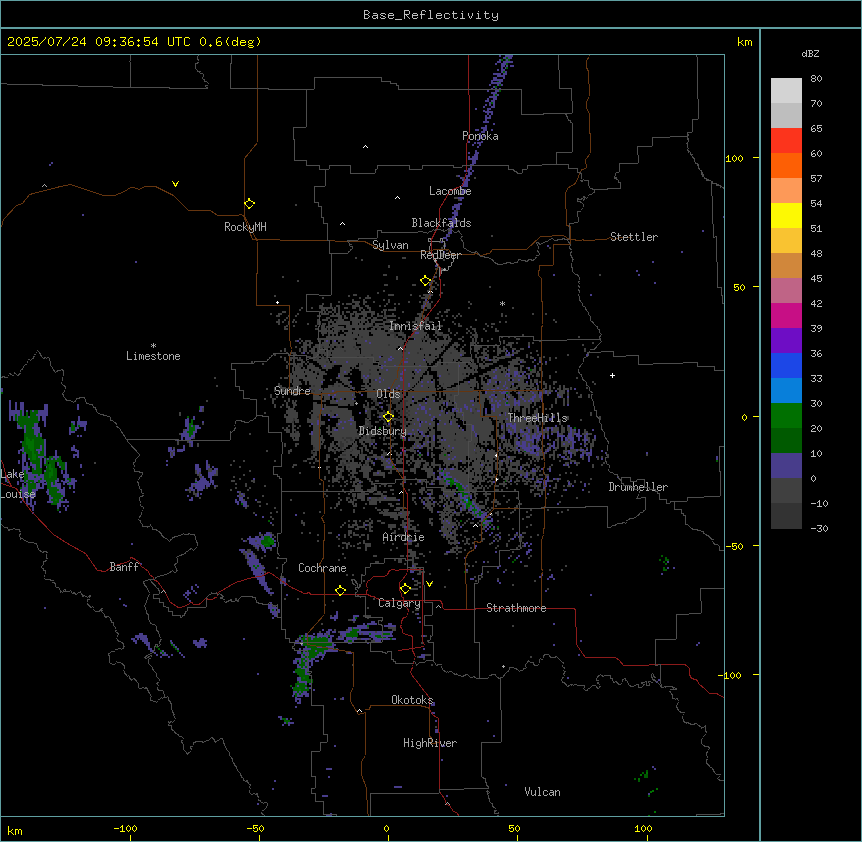
Task: Click the dBZ legend heading
Action: pos(810,53)
